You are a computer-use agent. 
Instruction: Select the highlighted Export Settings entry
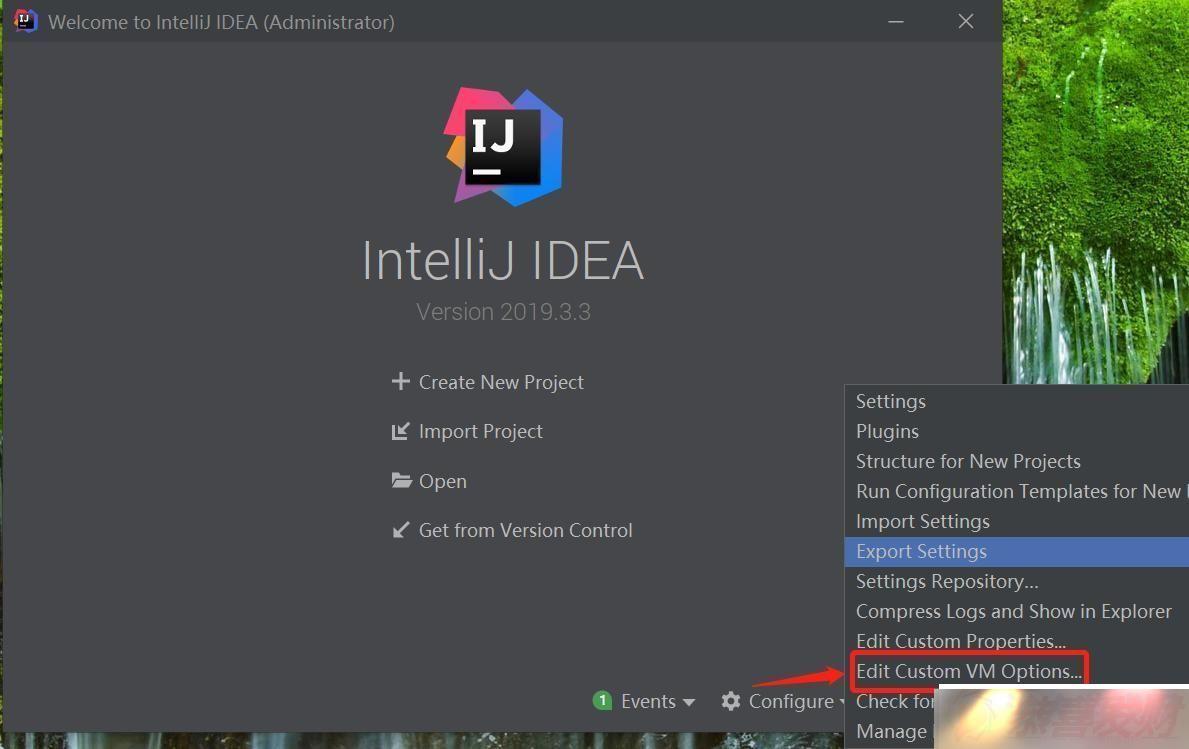pyautogui.click(x=1017, y=551)
